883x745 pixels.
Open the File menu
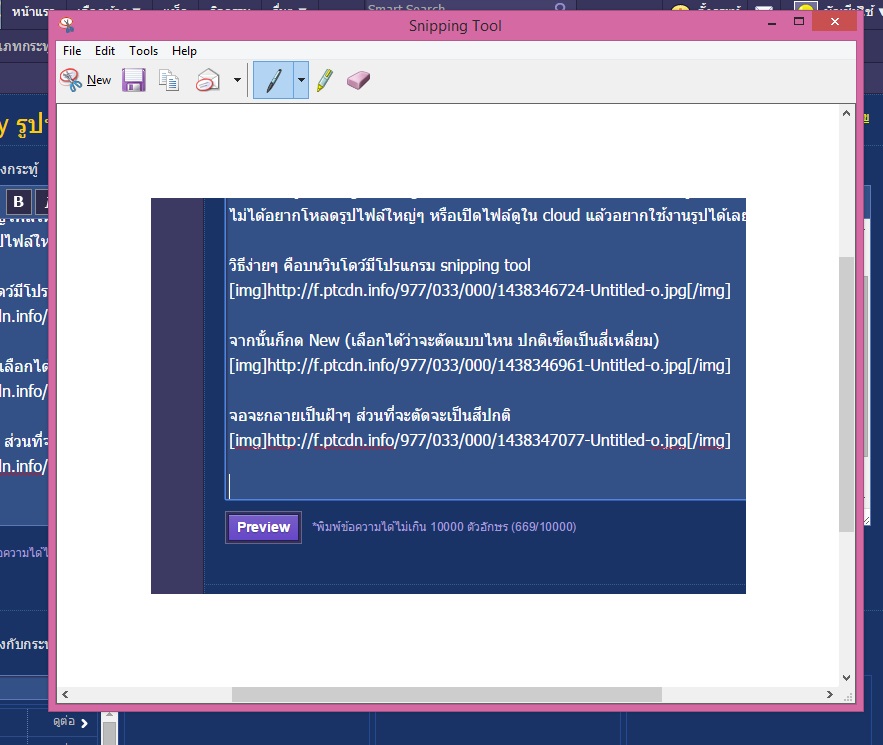pyautogui.click(x=72, y=51)
